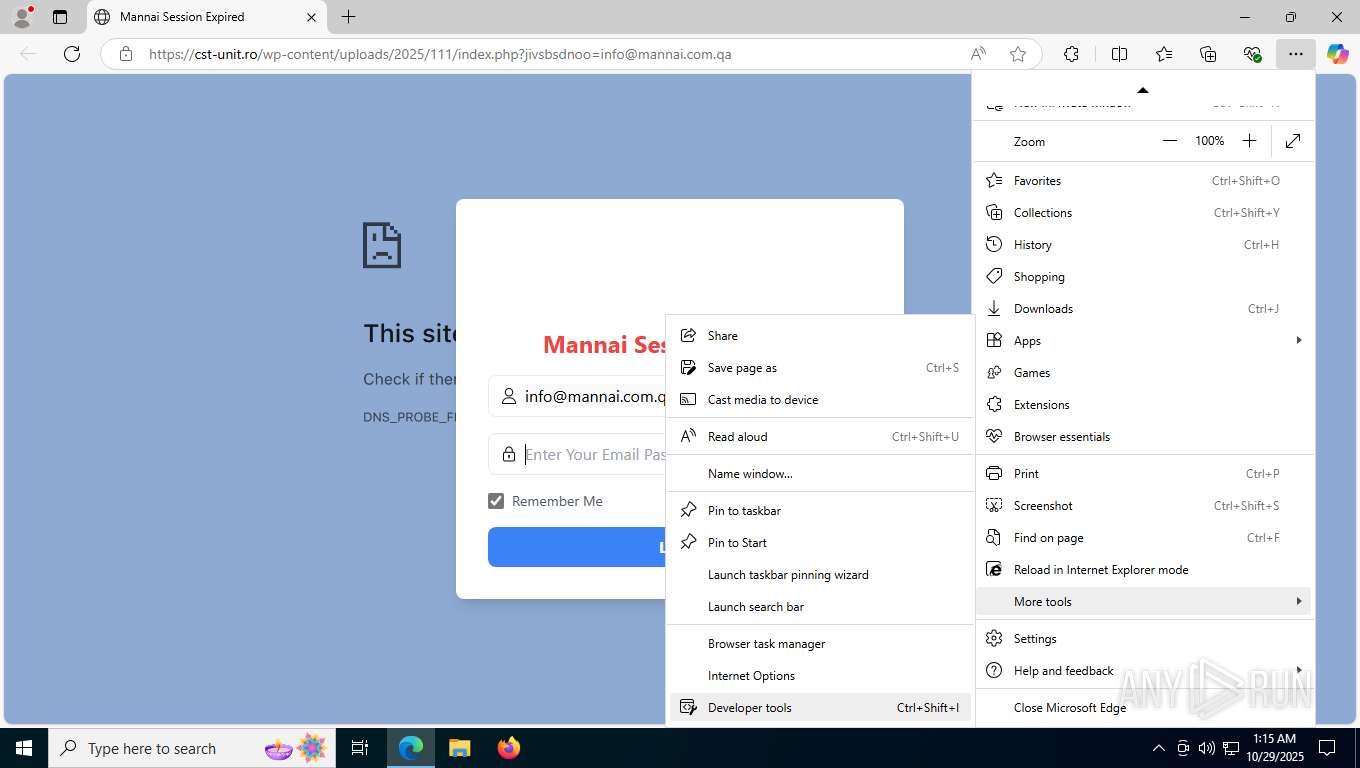Select Launch taskbar pinning wizard
1360x768 pixels.
point(820,575)
